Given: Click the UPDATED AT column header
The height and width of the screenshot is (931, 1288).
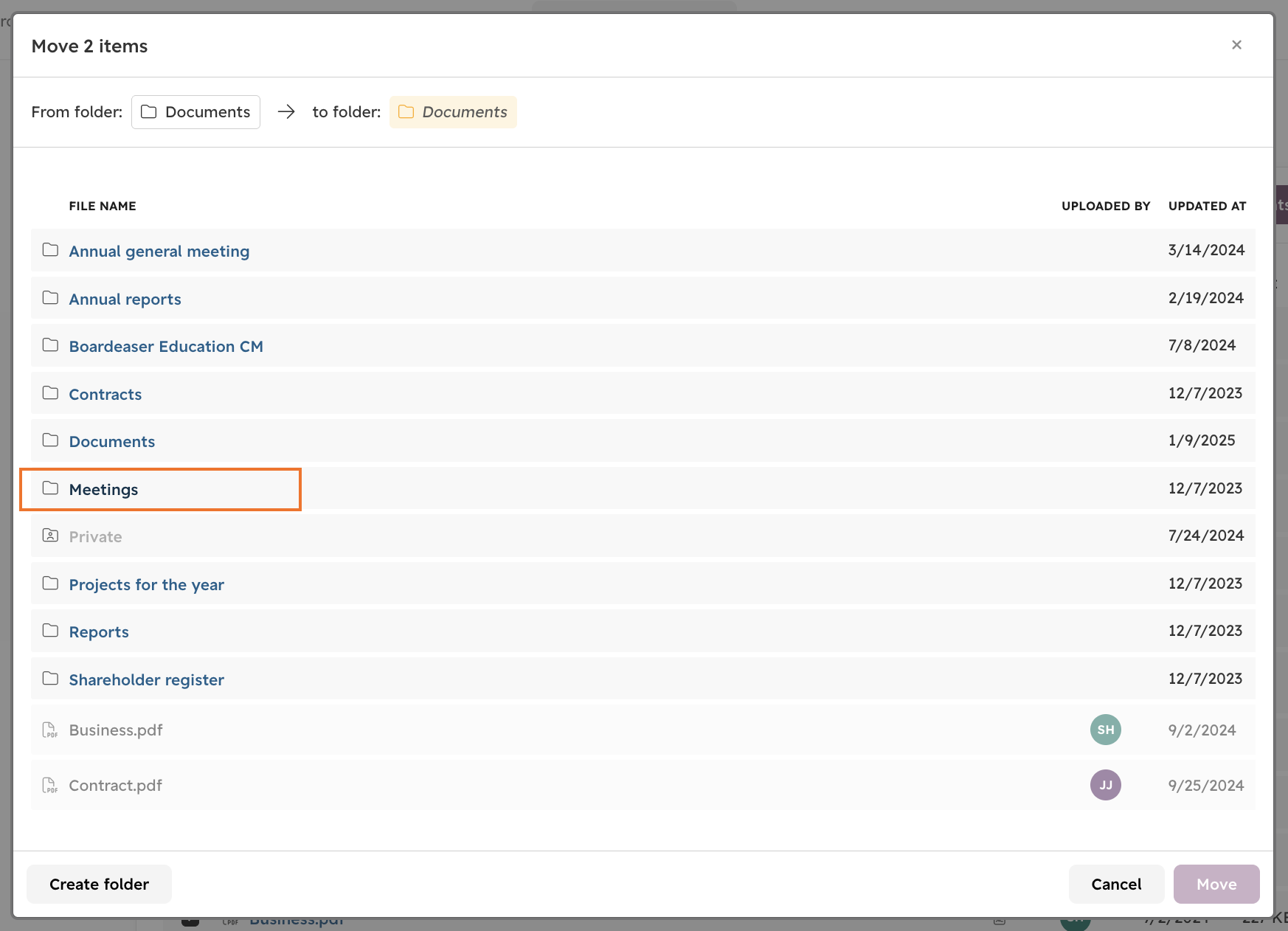Looking at the screenshot, I should point(1208,207).
